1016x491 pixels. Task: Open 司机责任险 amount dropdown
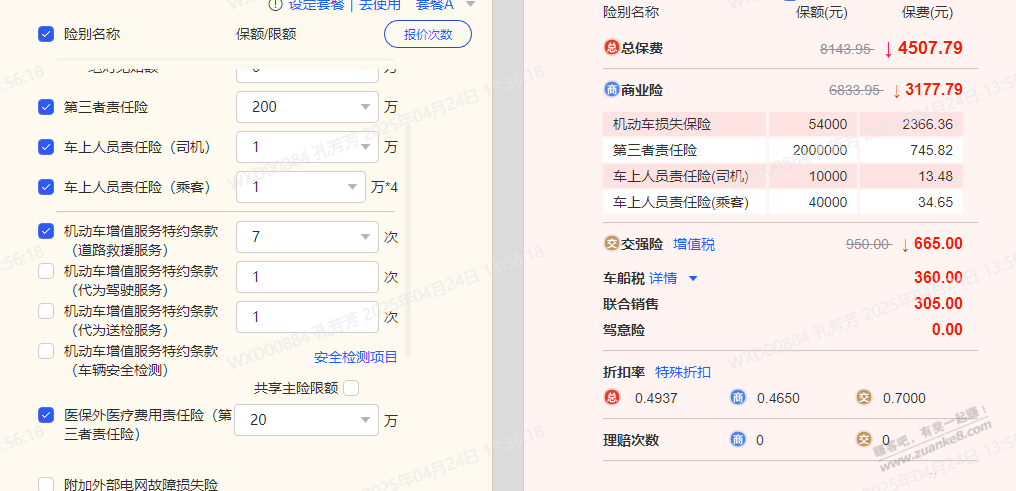click(307, 148)
